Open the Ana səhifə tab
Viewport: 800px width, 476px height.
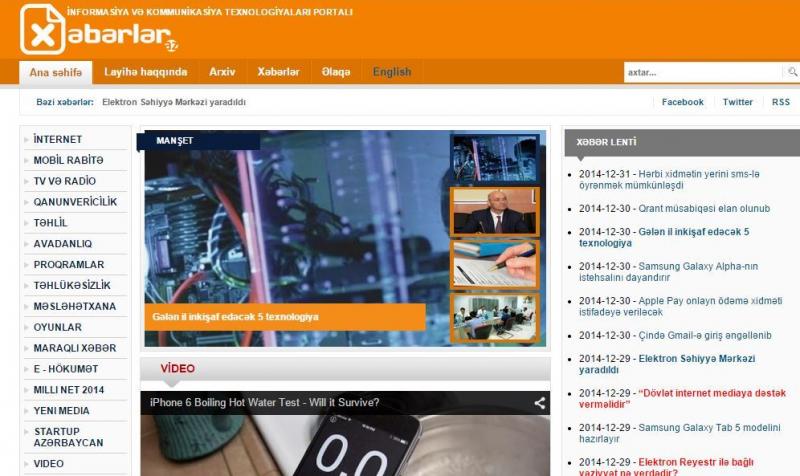(x=56, y=72)
